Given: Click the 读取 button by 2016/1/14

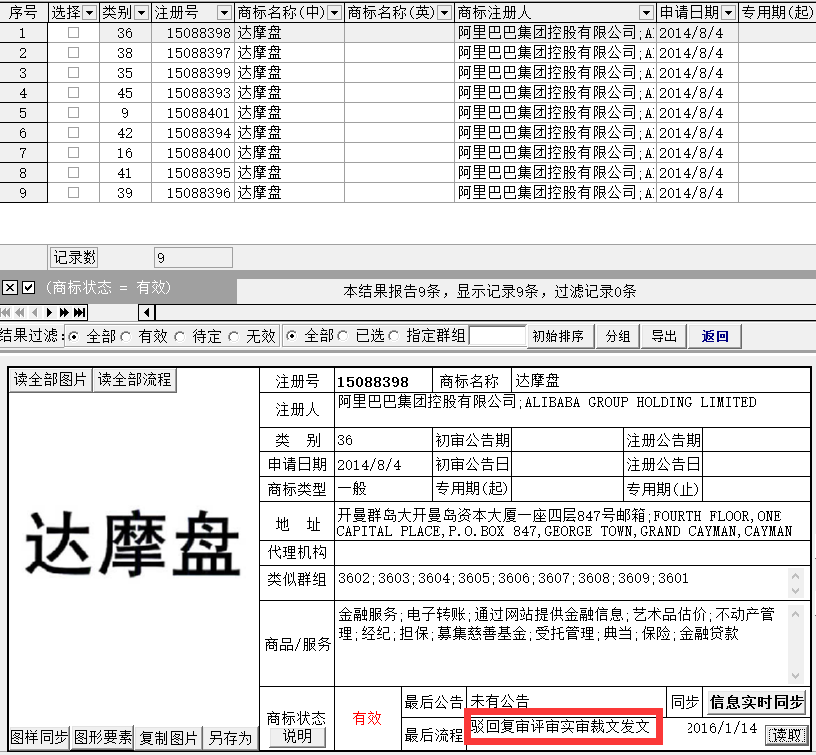Looking at the screenshot, I should click(x=786, y=735).
